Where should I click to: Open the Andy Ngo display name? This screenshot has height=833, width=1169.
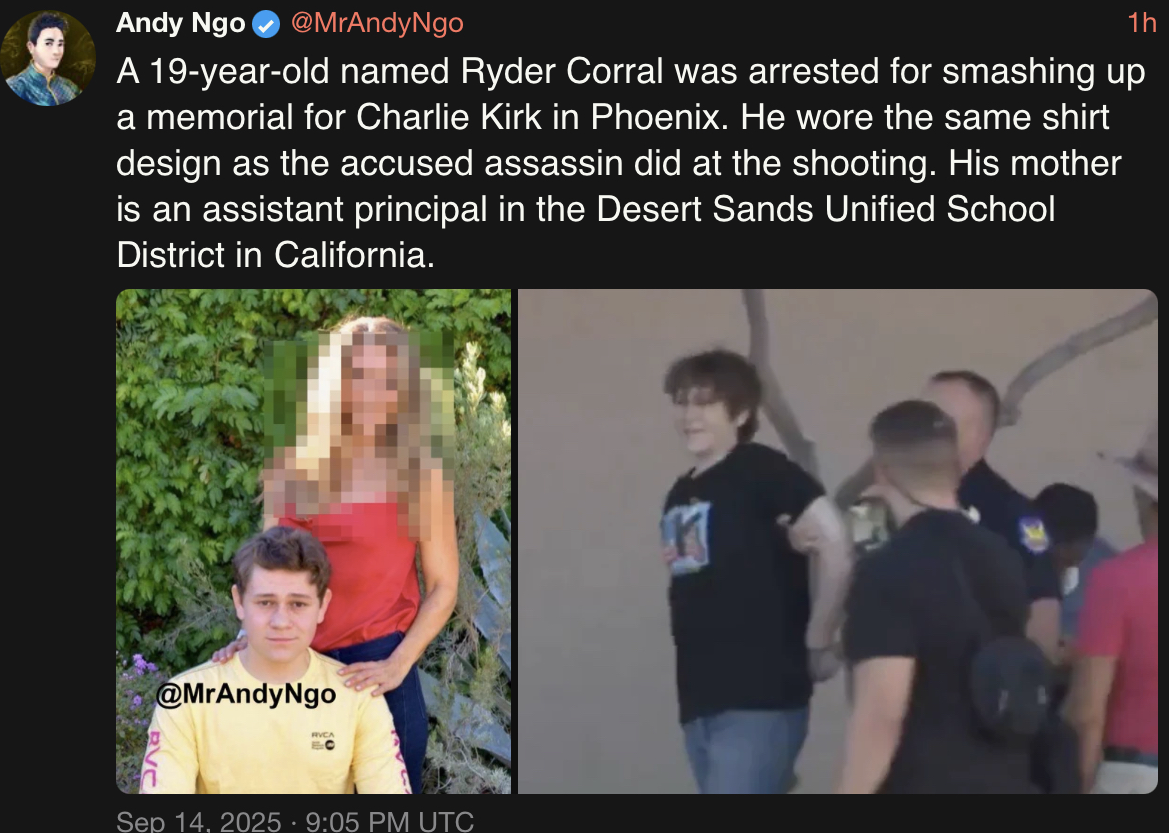[x=180, y=23]
